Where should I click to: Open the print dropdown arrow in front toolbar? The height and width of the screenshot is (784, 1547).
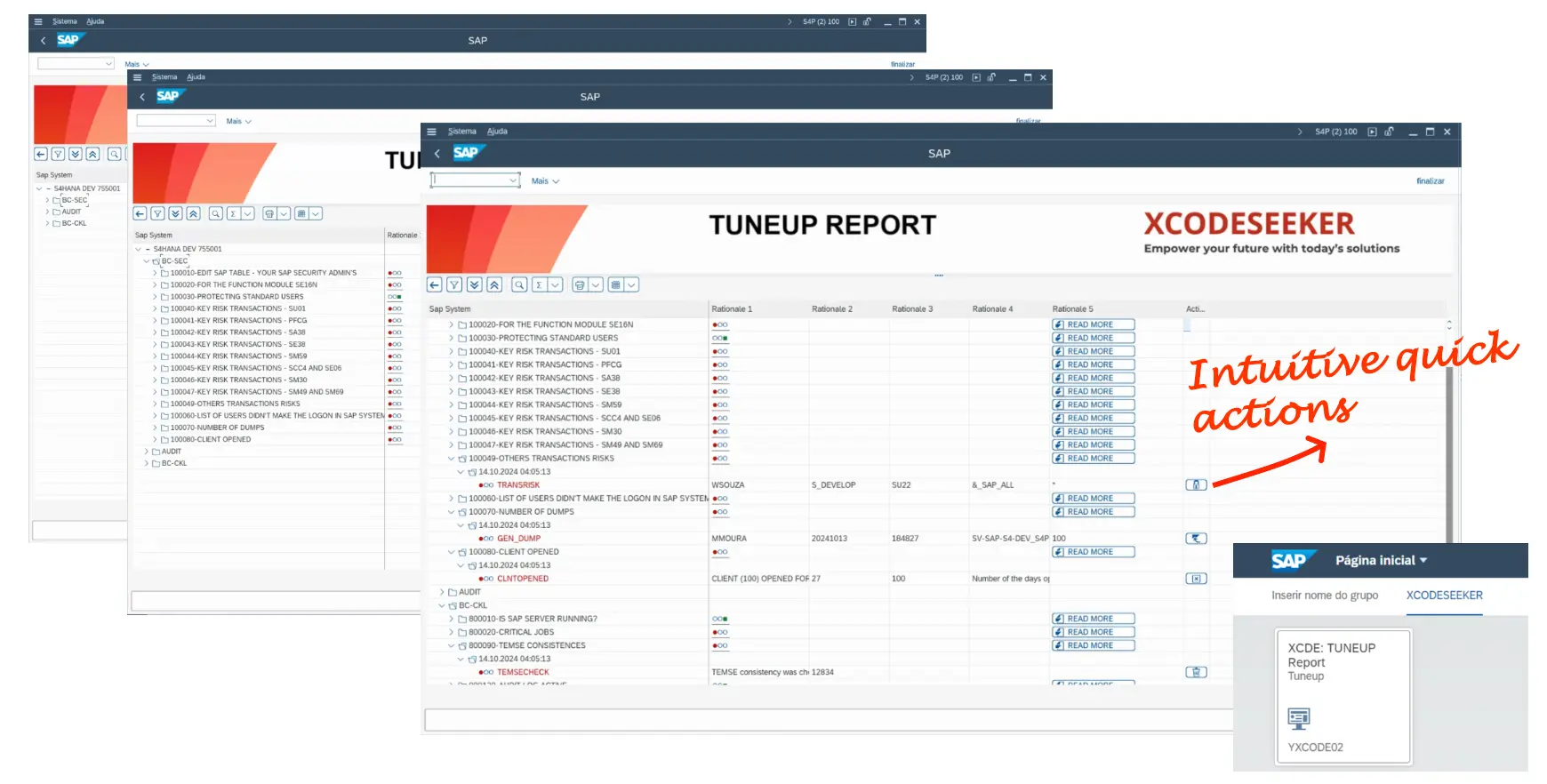pos(596,284)
